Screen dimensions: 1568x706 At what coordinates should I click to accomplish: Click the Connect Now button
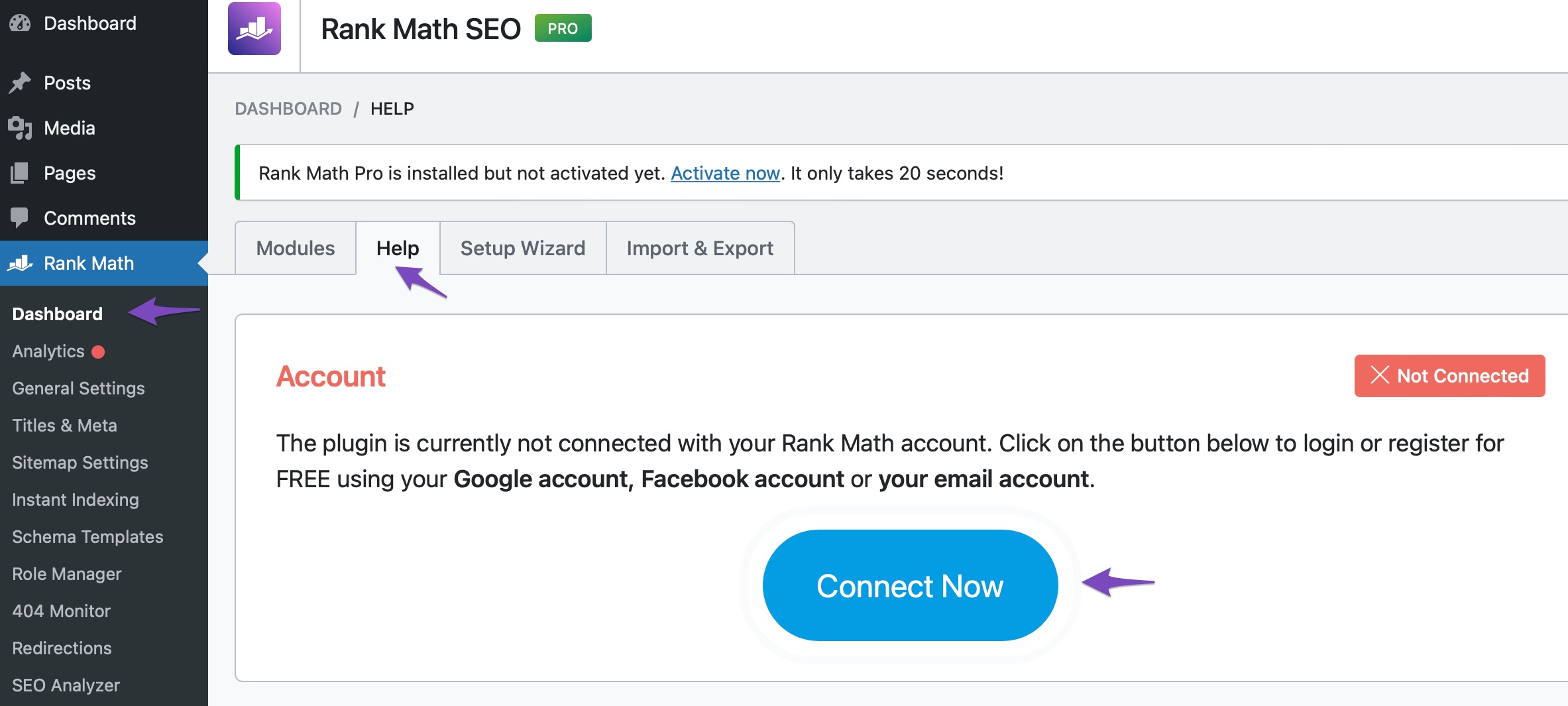point(910,585)
